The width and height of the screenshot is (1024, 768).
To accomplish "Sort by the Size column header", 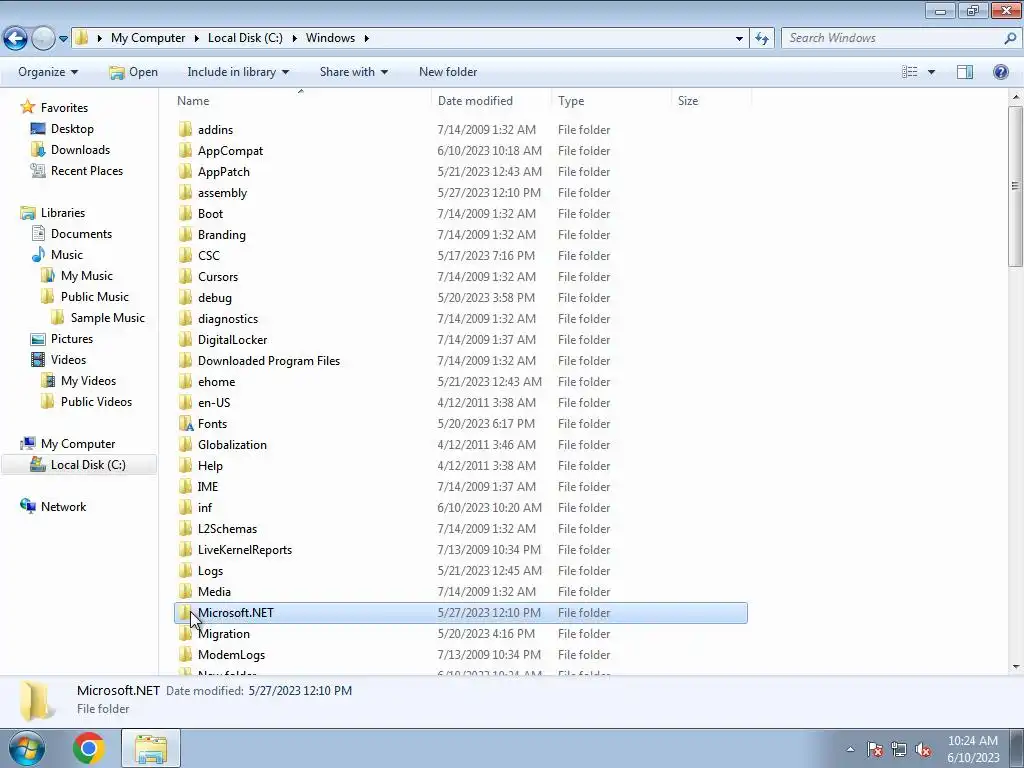I will (688, 101).
